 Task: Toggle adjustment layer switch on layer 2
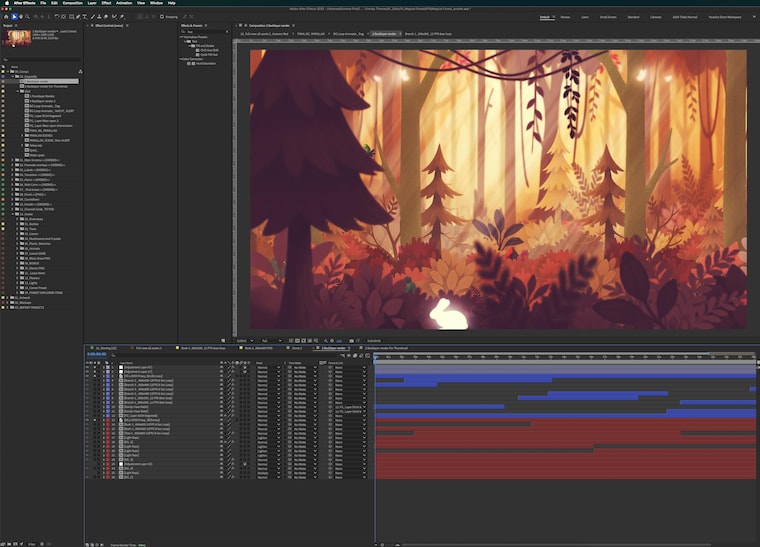(245, 372)
